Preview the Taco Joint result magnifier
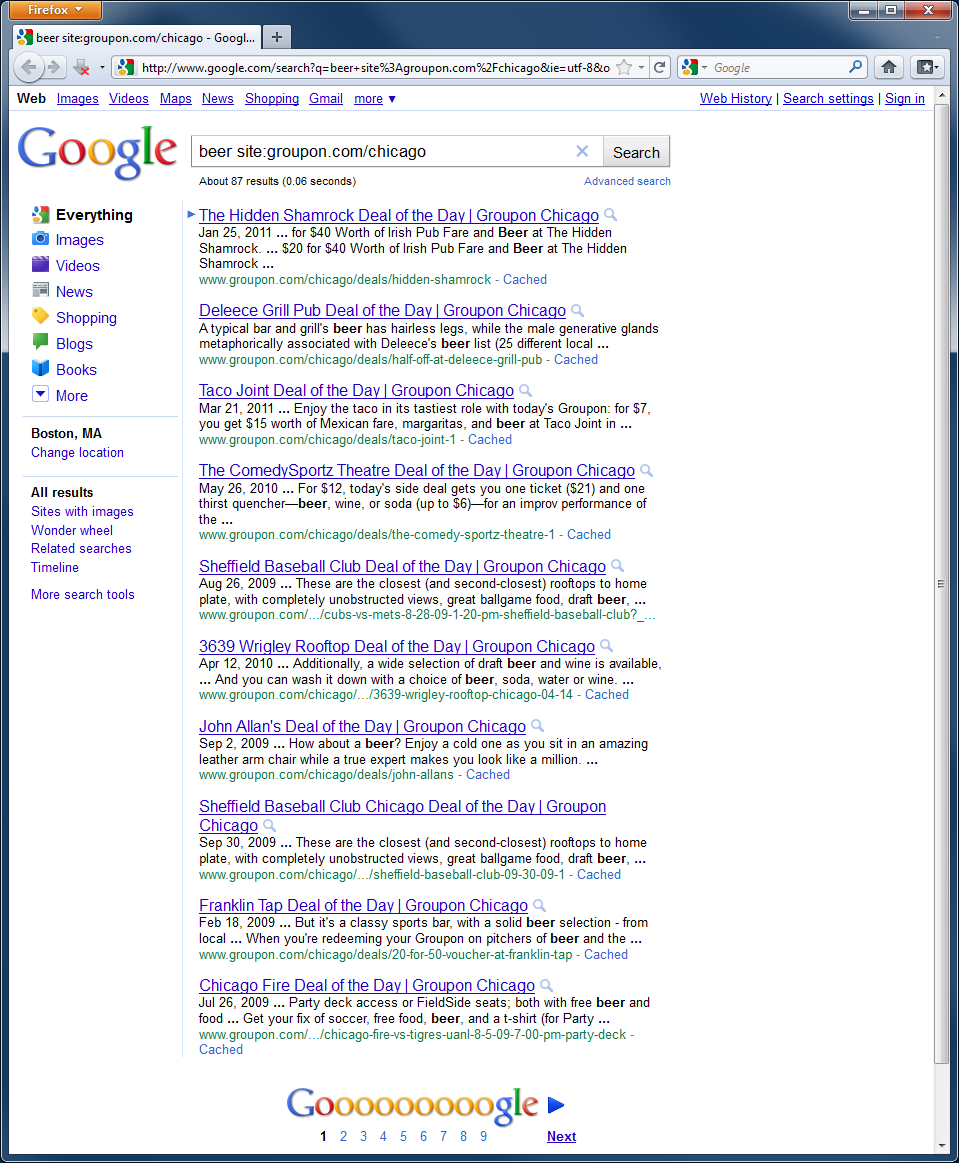This screenshot has height=1163, width=959. [x=526, y=390]
